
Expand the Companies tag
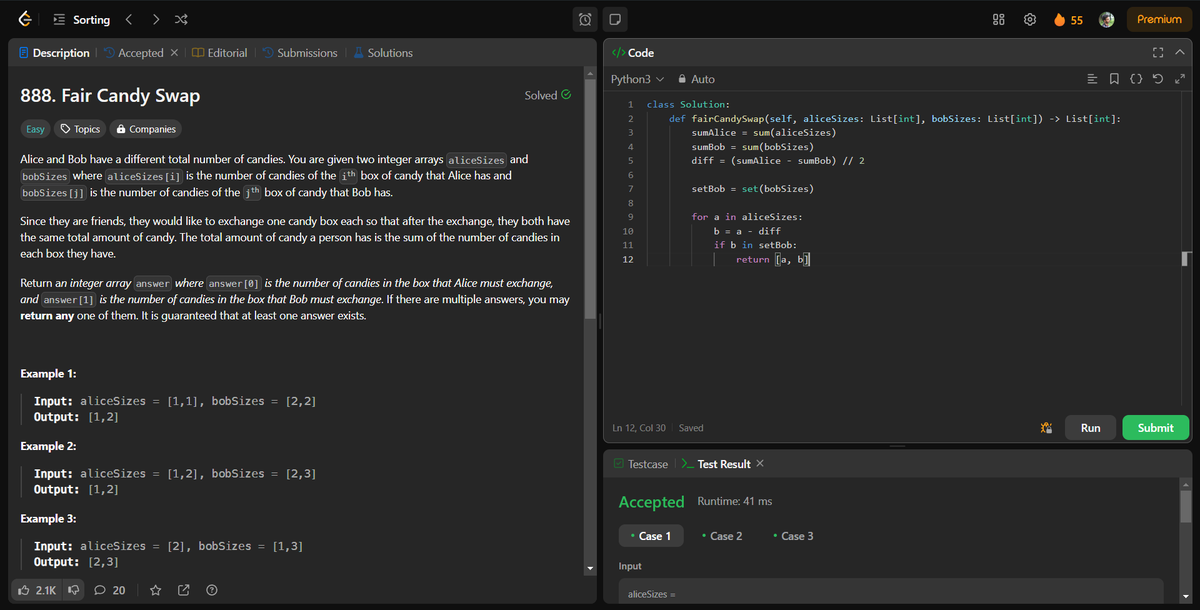click(146, 129)
